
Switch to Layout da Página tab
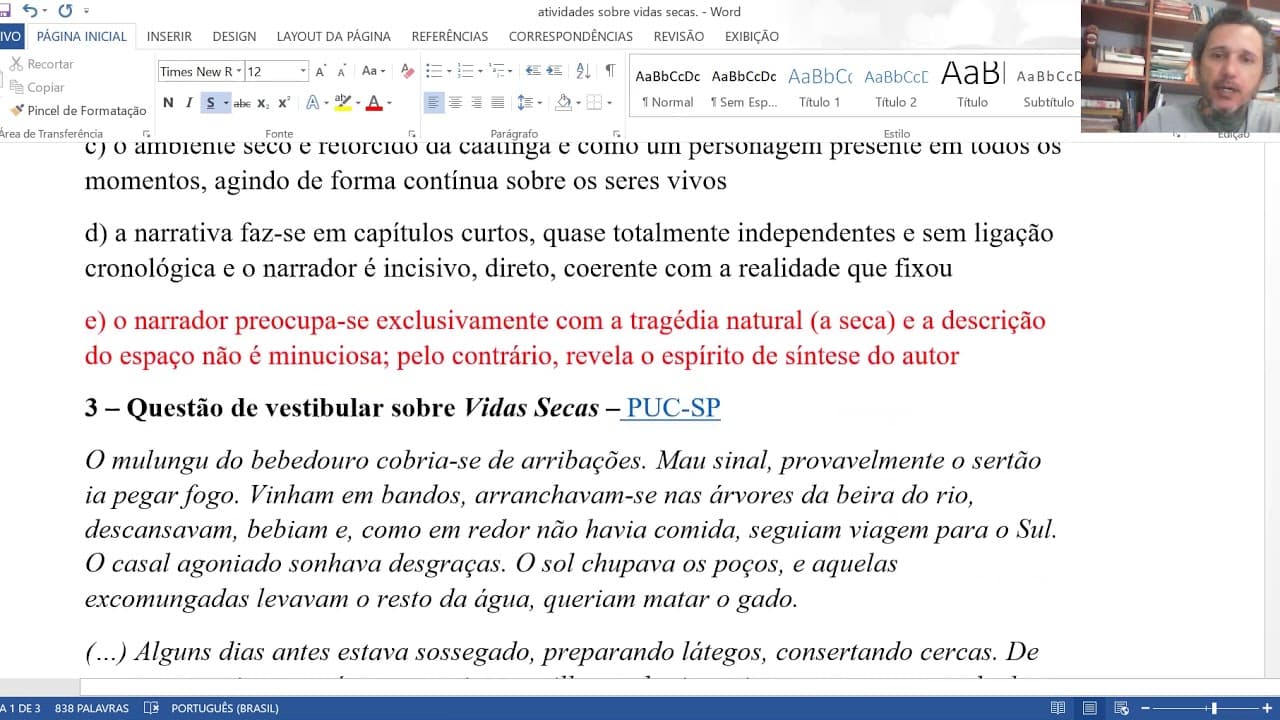coord(334,36)
